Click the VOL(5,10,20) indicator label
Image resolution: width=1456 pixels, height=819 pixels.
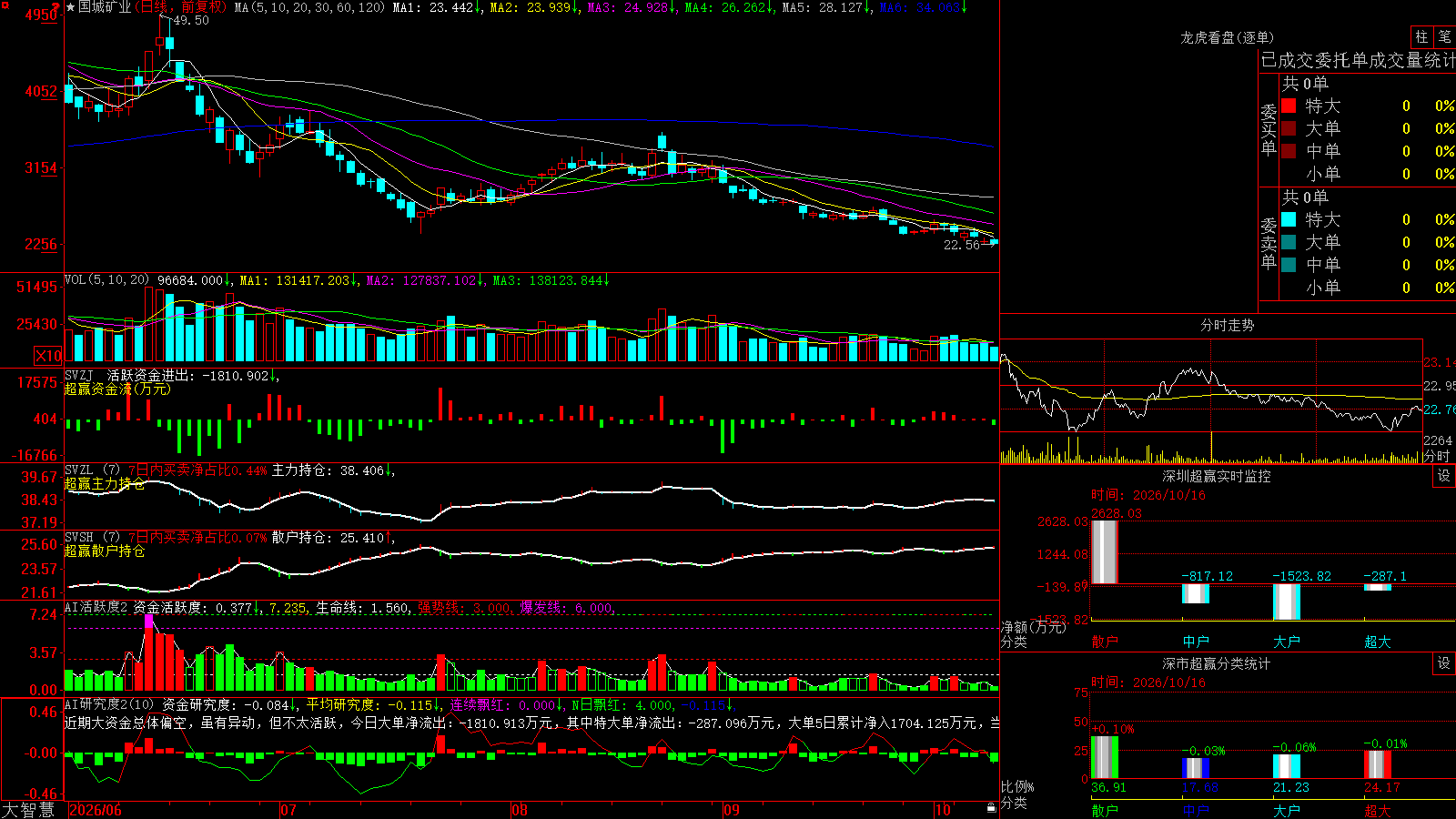coord(107,280)
